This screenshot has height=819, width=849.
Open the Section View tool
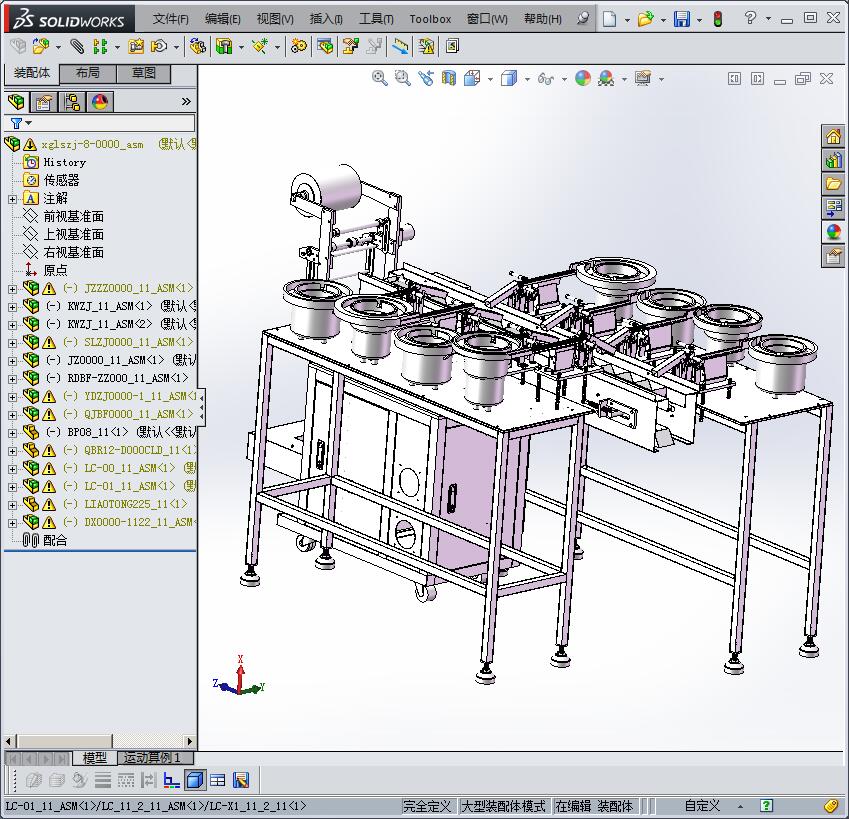[449, 78]
